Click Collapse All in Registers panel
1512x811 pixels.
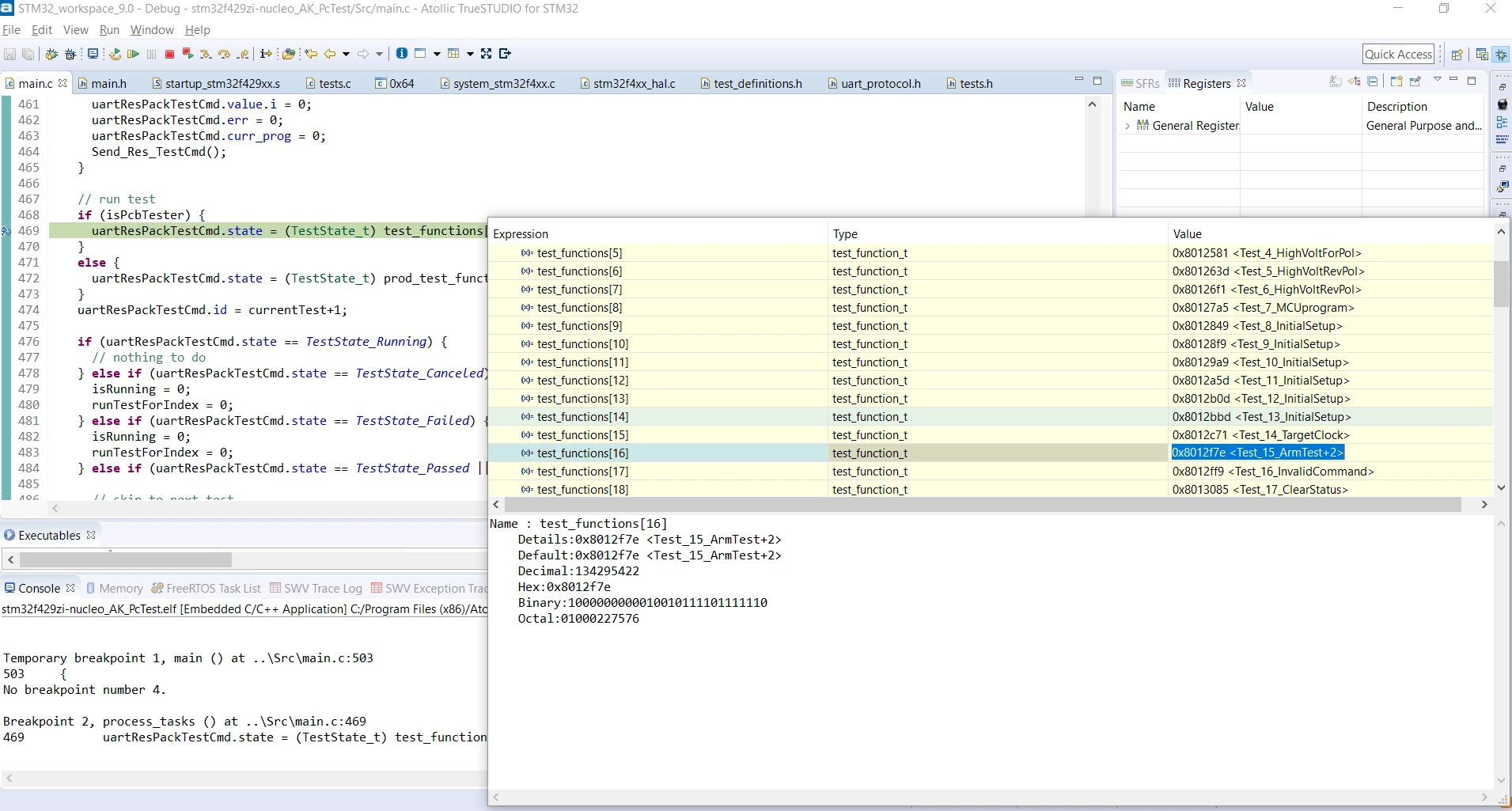click(x=1373, y=81)
